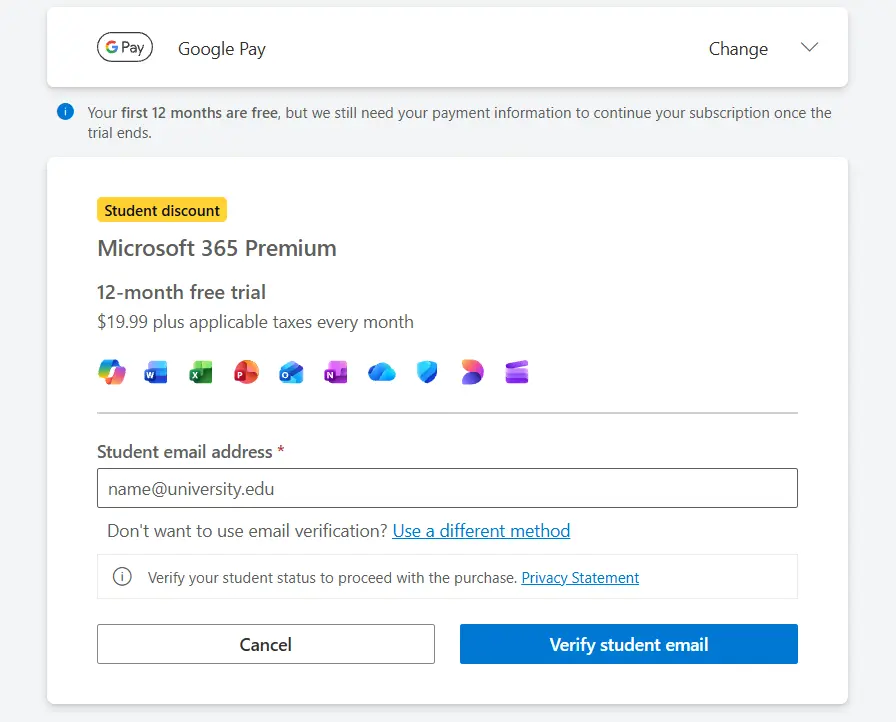Viewport: 896px width, 722px height.
Task: Click the OneDrive cloud icon
Action: point(382,372)
